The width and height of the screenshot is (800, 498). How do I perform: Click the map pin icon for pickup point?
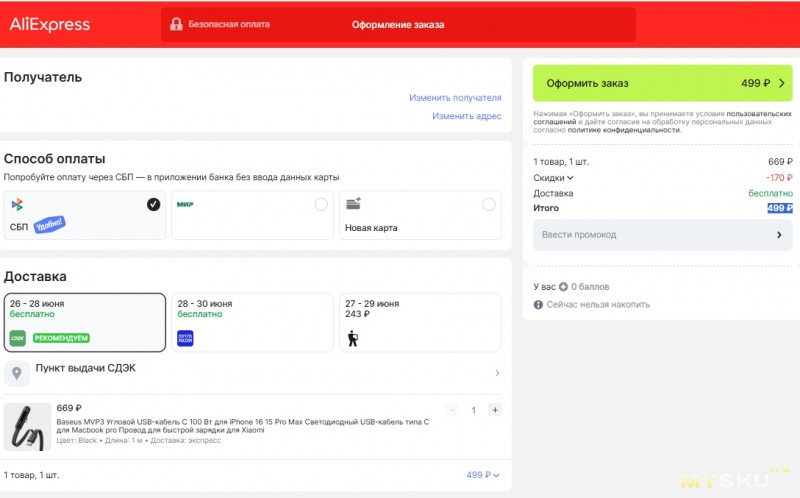(x=17, y=373)
